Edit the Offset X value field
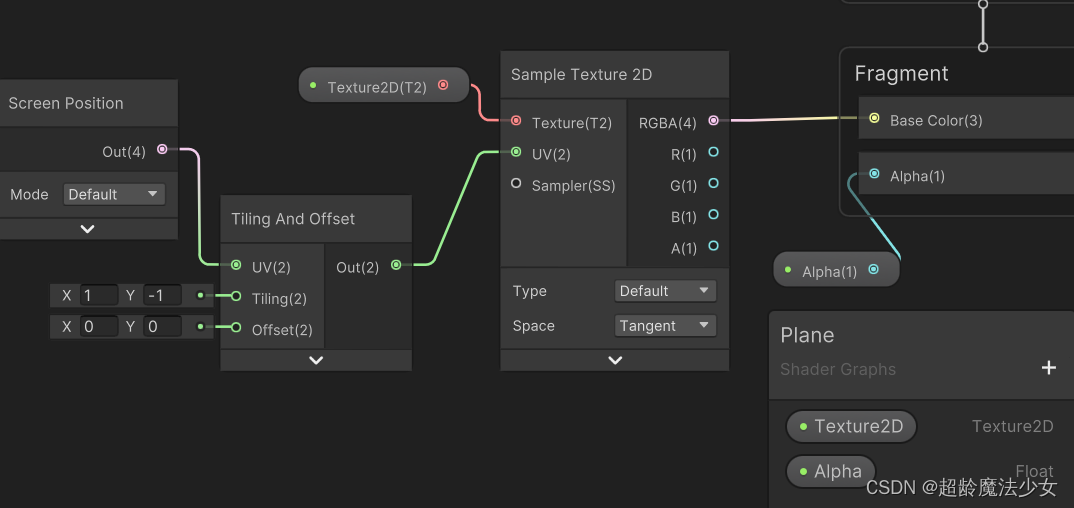The height and width of the screenshot is (508, 1074). tap(99, 327)
